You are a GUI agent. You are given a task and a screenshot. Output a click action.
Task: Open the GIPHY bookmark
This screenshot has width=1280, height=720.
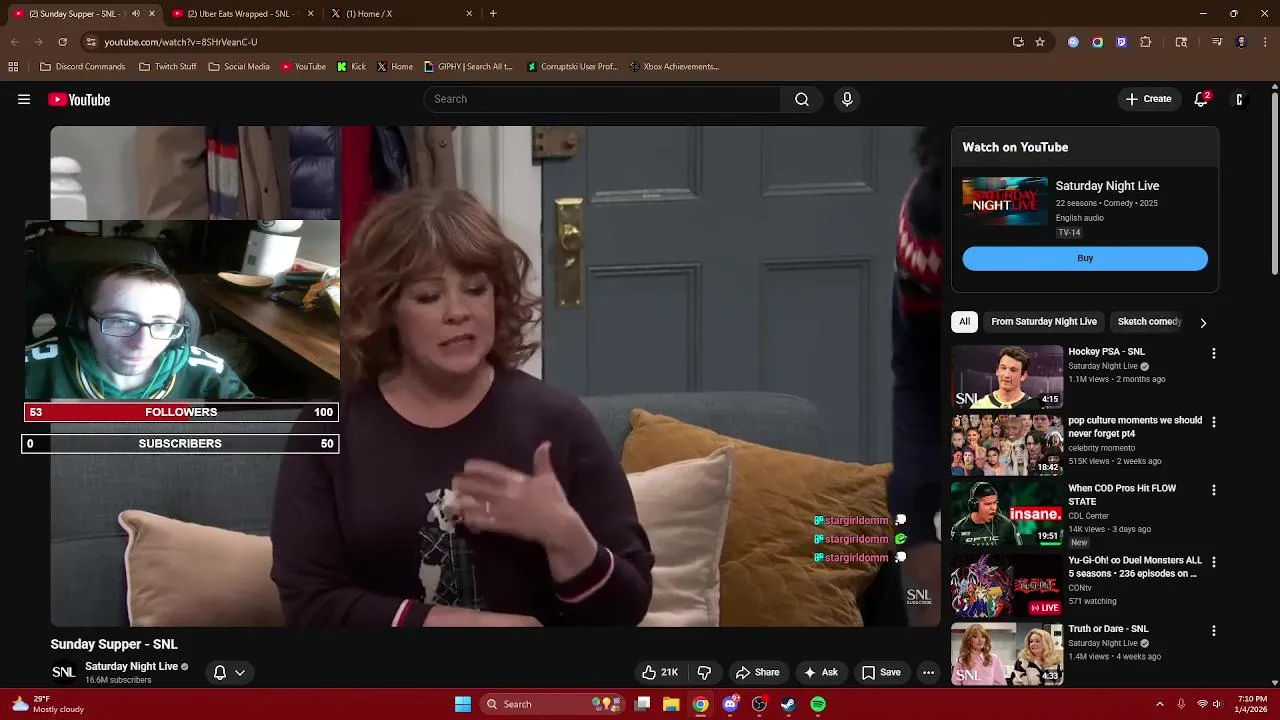click(468, 67)
